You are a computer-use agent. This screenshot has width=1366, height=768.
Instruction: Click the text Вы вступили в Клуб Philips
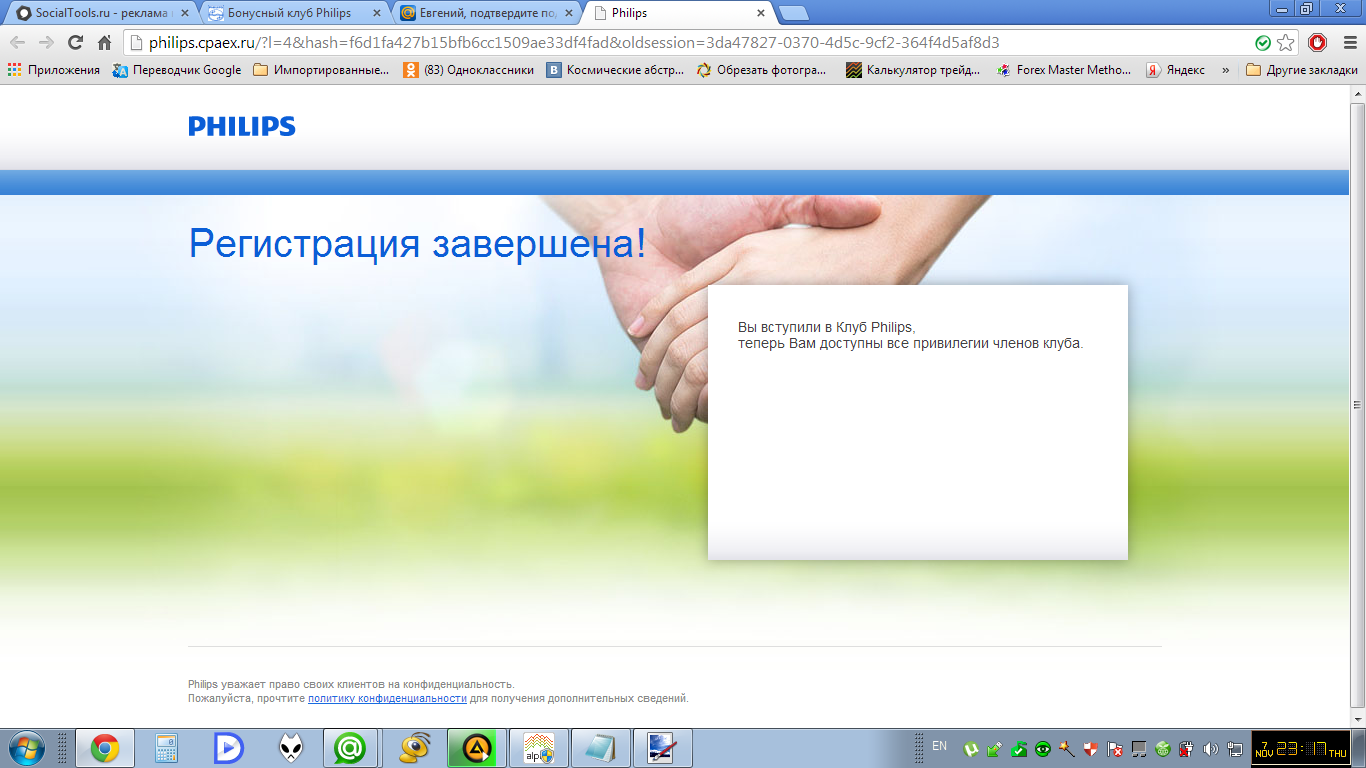(x=826, y=327)
